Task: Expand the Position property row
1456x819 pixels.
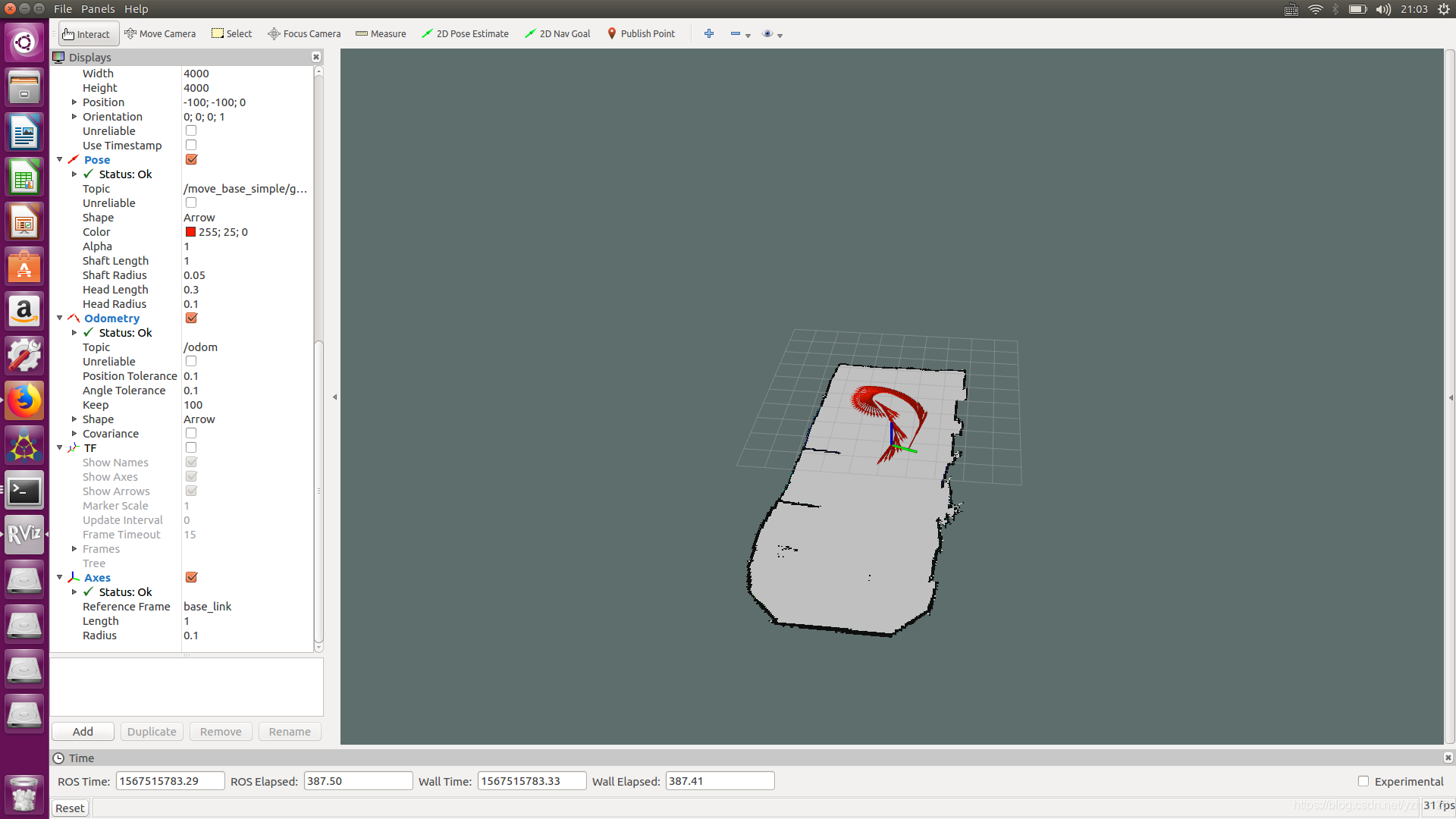Action: [x=74, y=102]
